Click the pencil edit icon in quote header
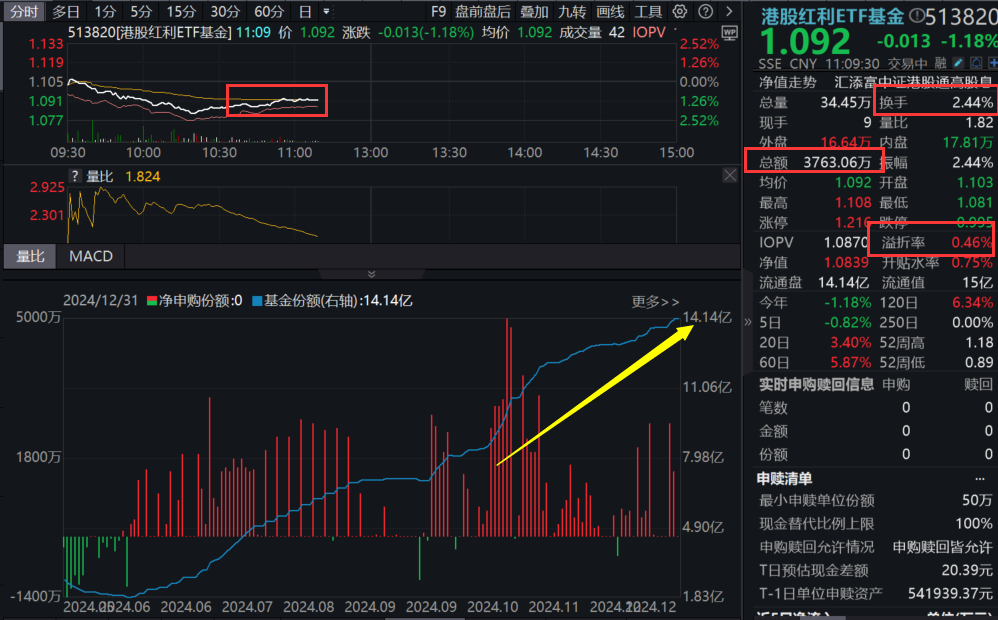This screenshot has height=620, width=998. (959, 64)
